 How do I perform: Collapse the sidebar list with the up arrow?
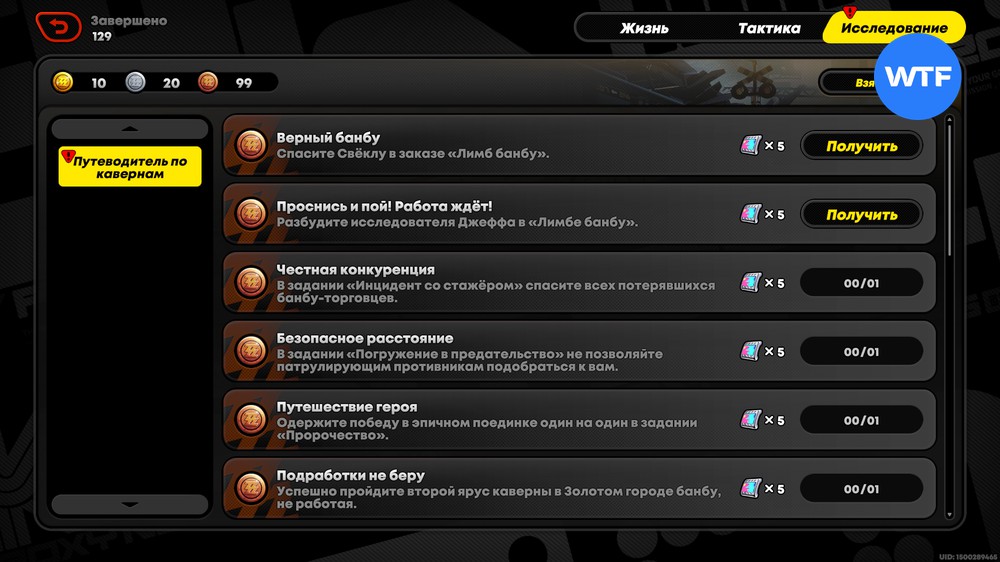tap(130, 128)
